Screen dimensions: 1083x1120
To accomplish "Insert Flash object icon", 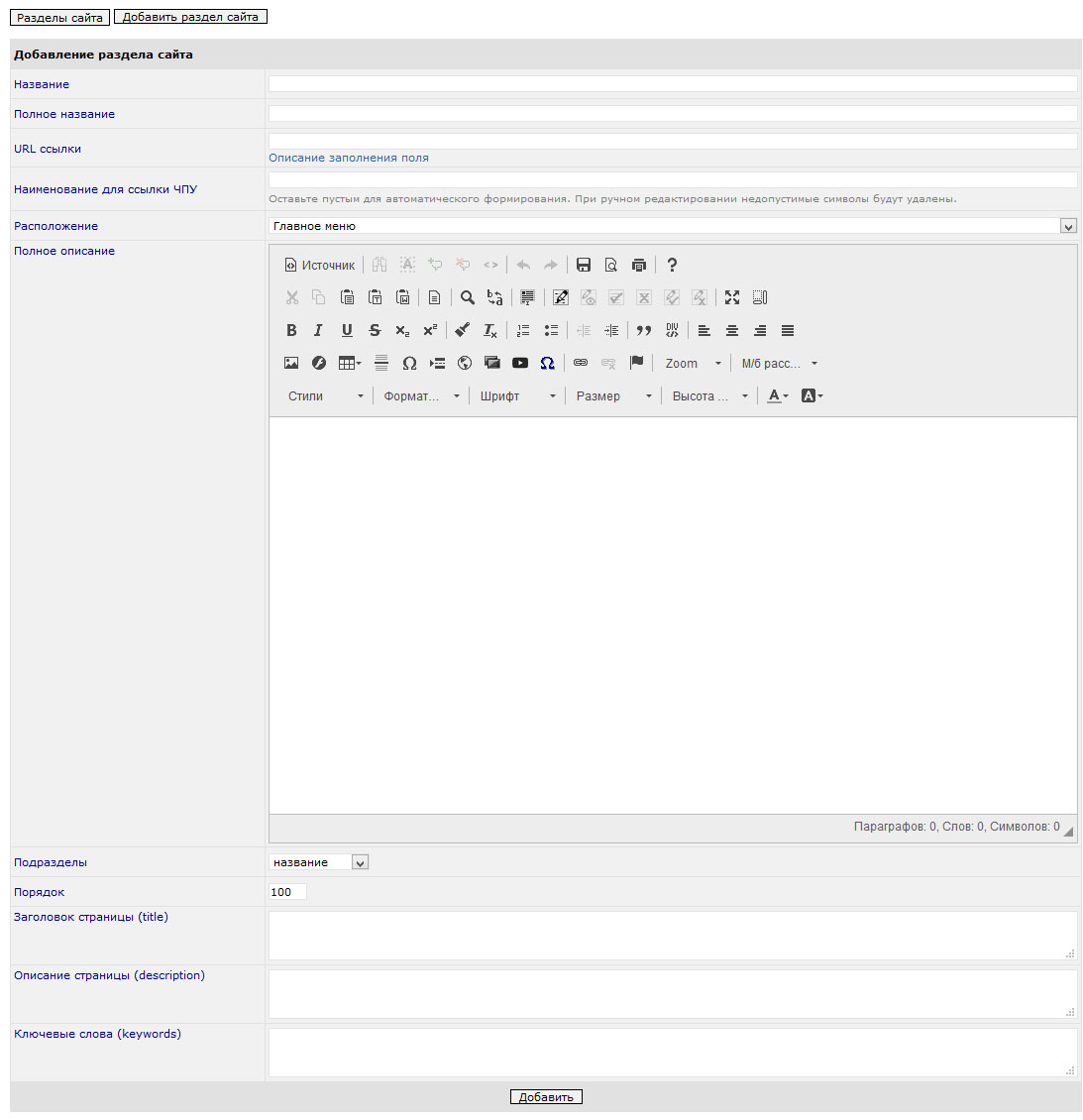I will (x=318, y=363).
